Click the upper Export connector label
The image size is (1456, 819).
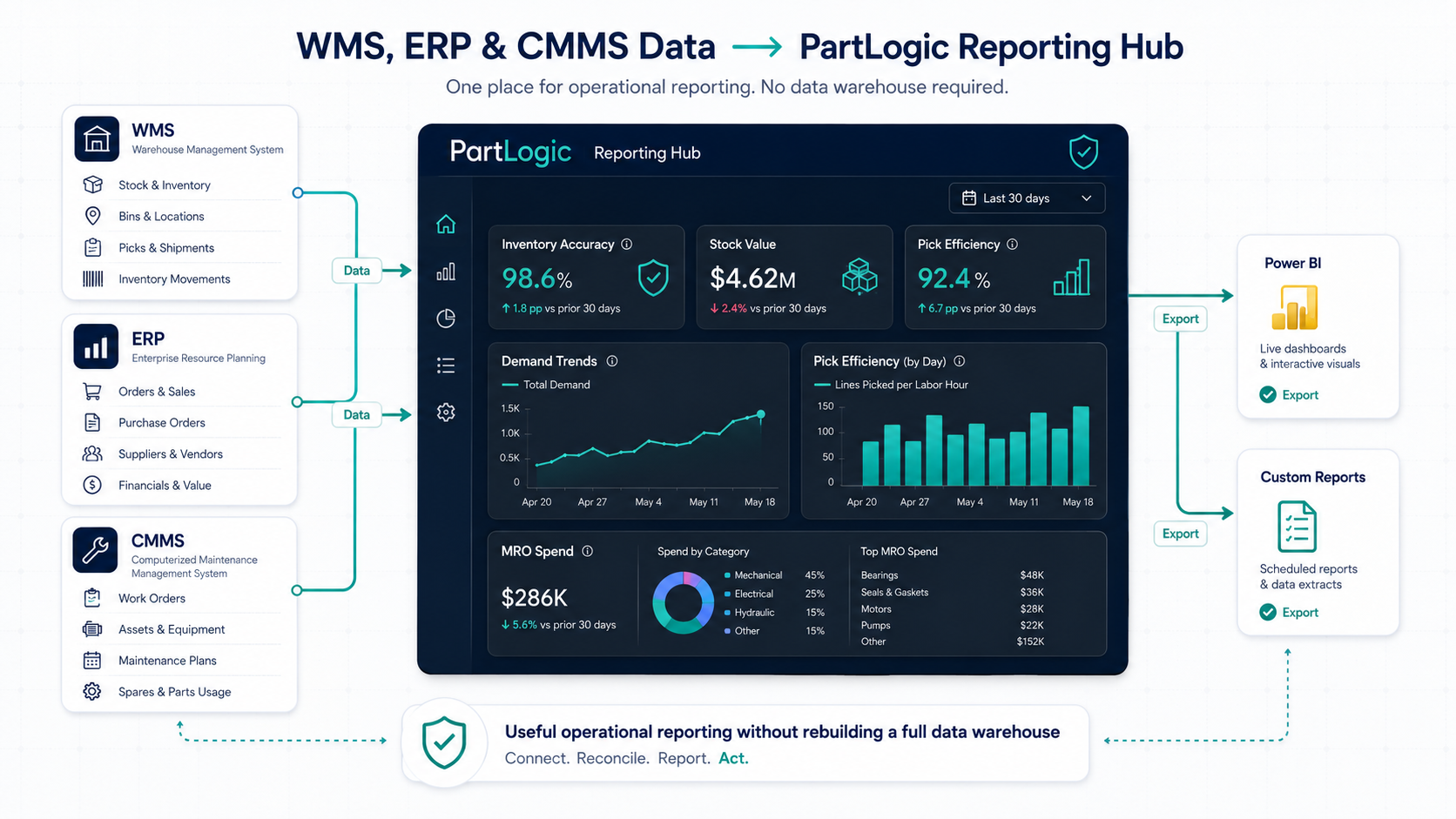pos(1180,319)
